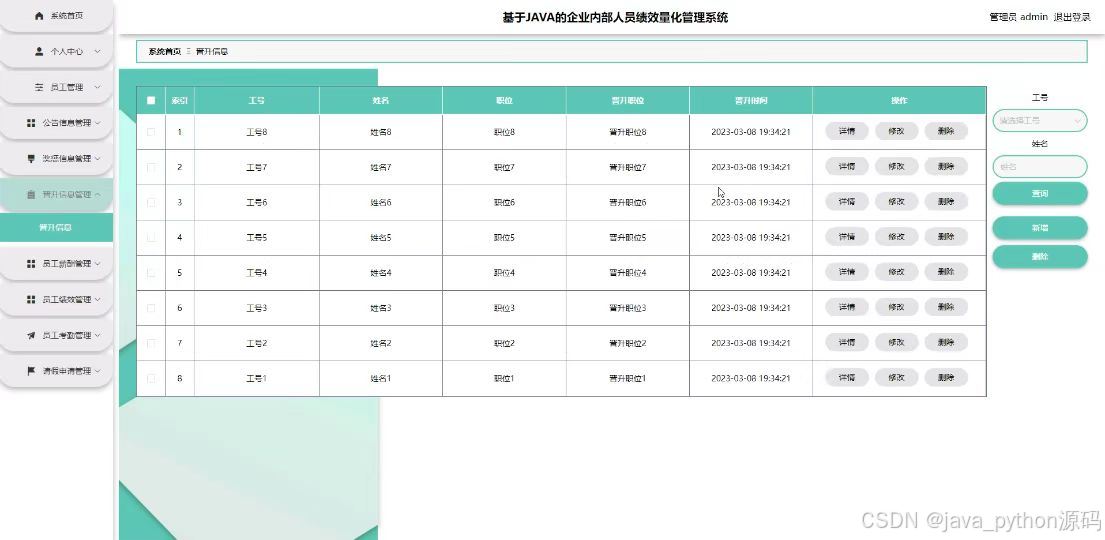Click 删除 for the 工号2 row
The image size is (1105, 540).
click(946, 343)
